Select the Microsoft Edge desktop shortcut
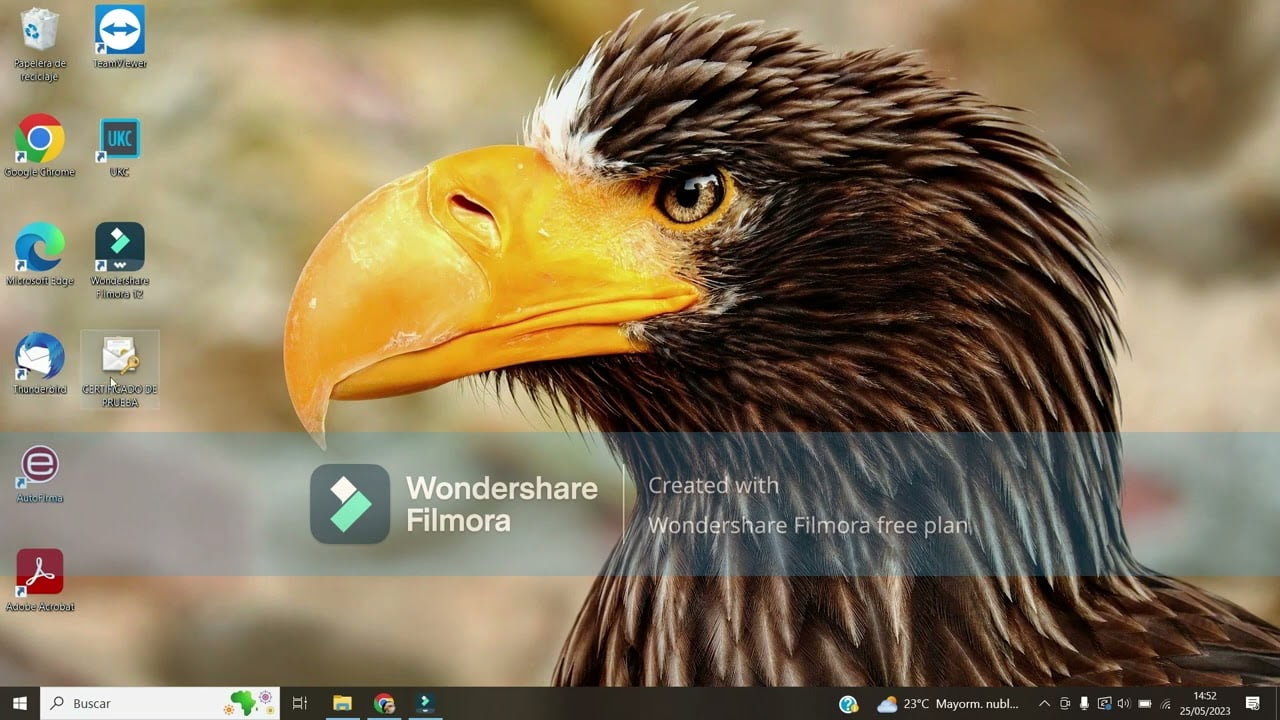This screenshot has height=720, width=1280. [40, 255]
